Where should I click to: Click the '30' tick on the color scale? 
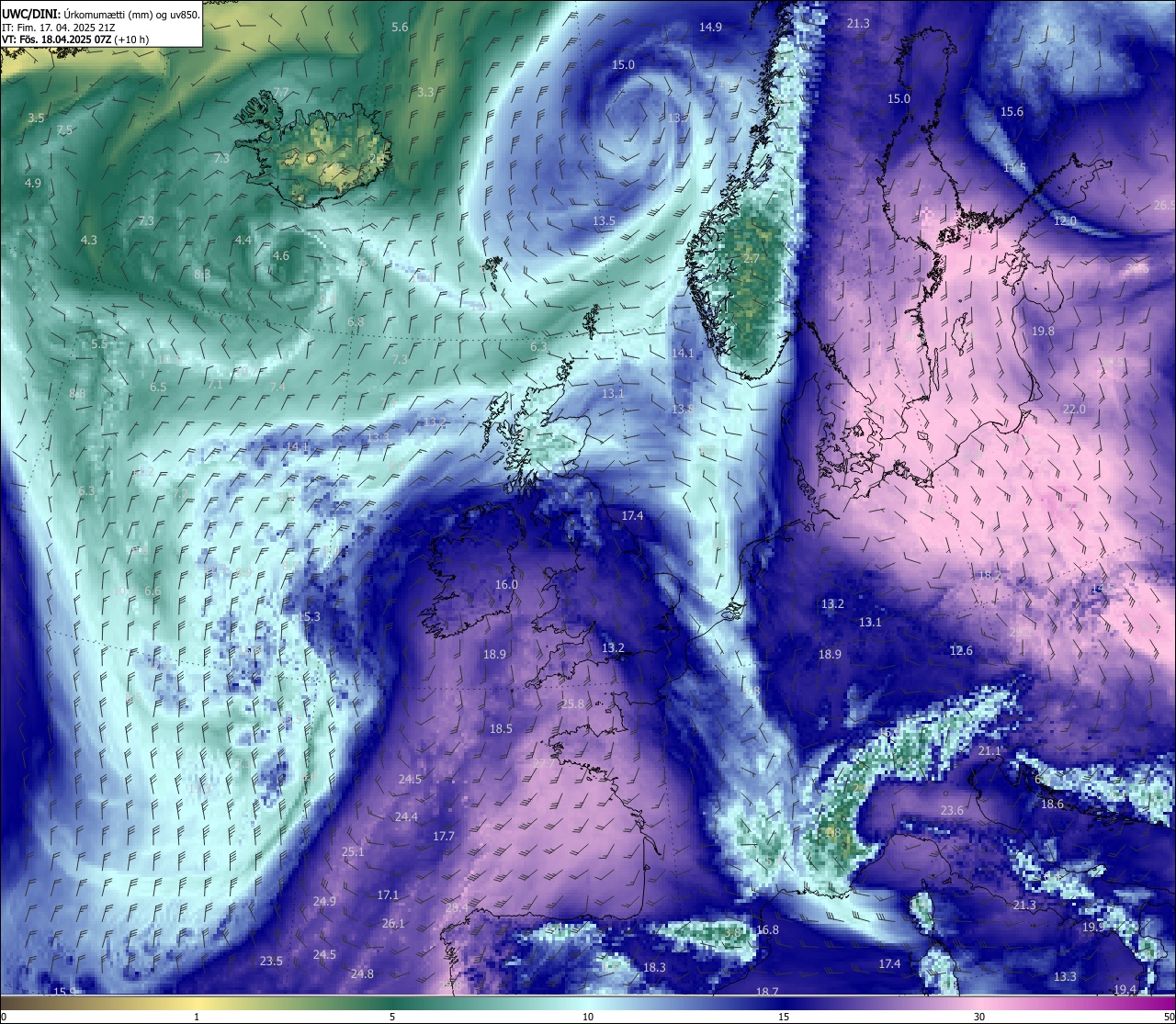(x=979, y=1018)
